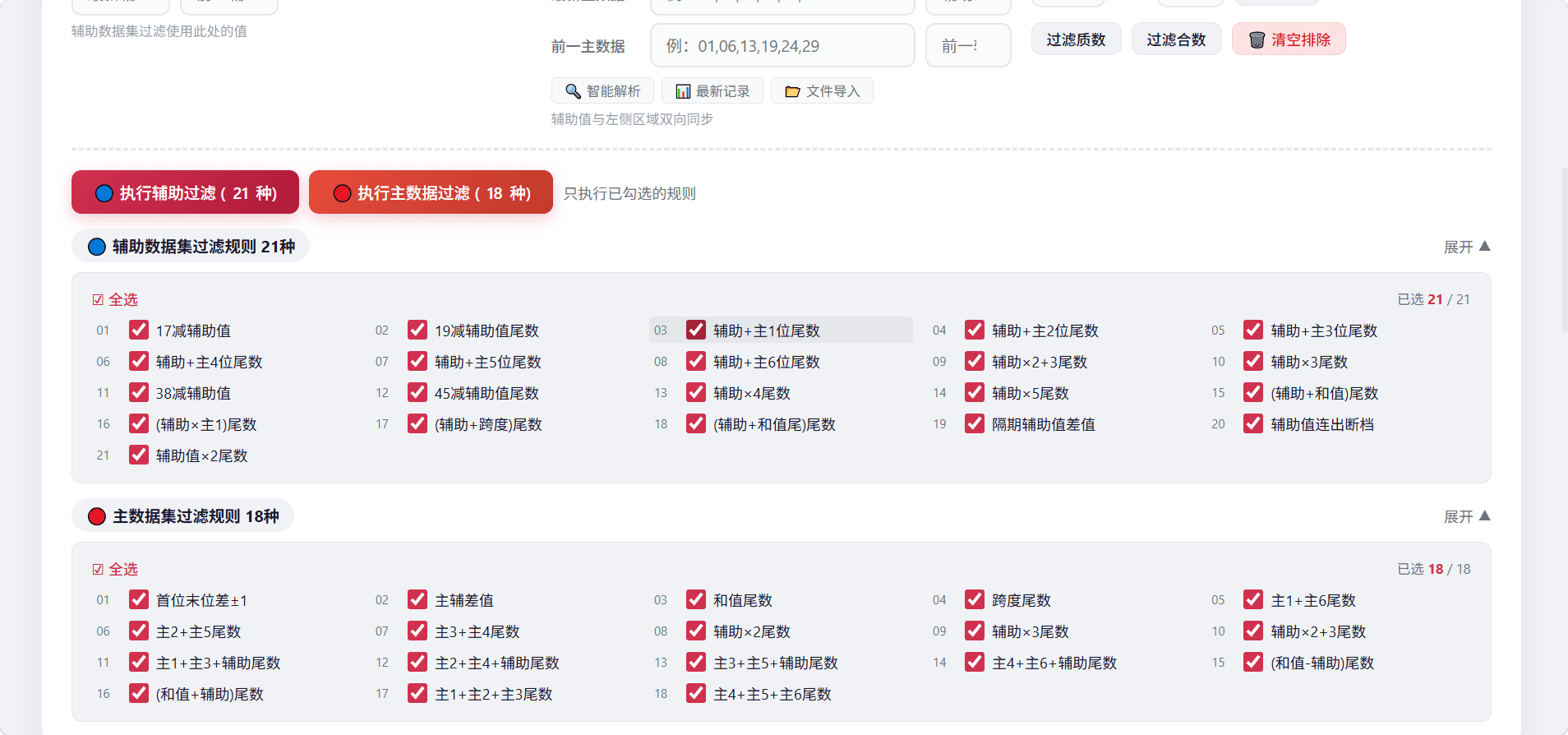
Task: Toggle 全选 for auxiliary rules
Action: [115, 299]
